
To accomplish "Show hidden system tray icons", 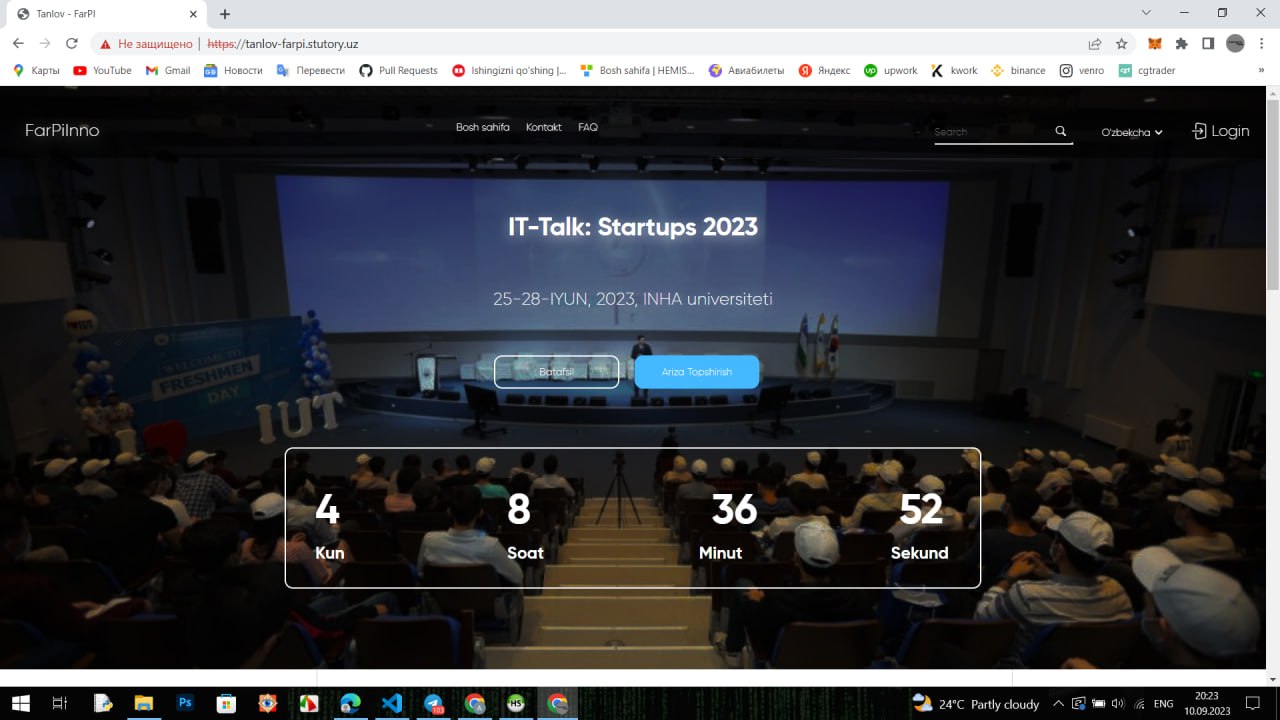I will click(x=1058, y=704).
